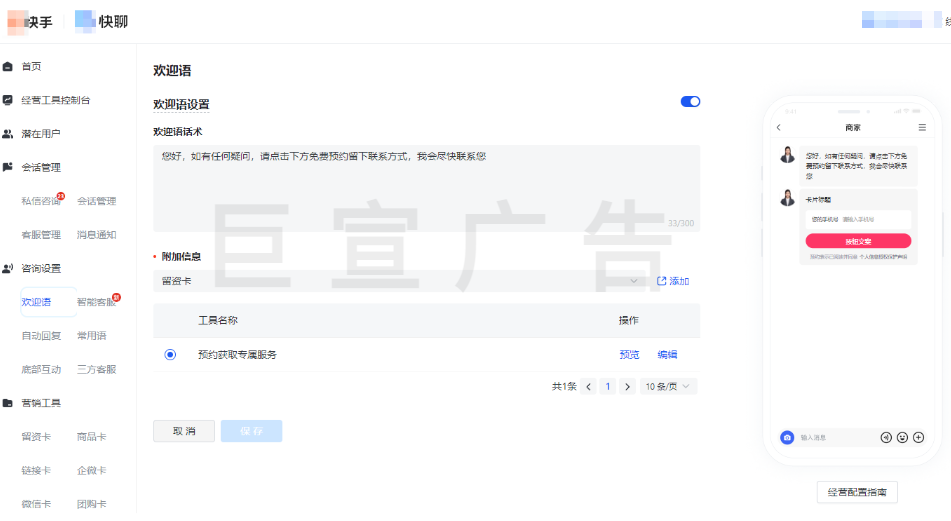Click the hamburger menu in phone preview
This screenshot has height=521, width=951.
922,127
